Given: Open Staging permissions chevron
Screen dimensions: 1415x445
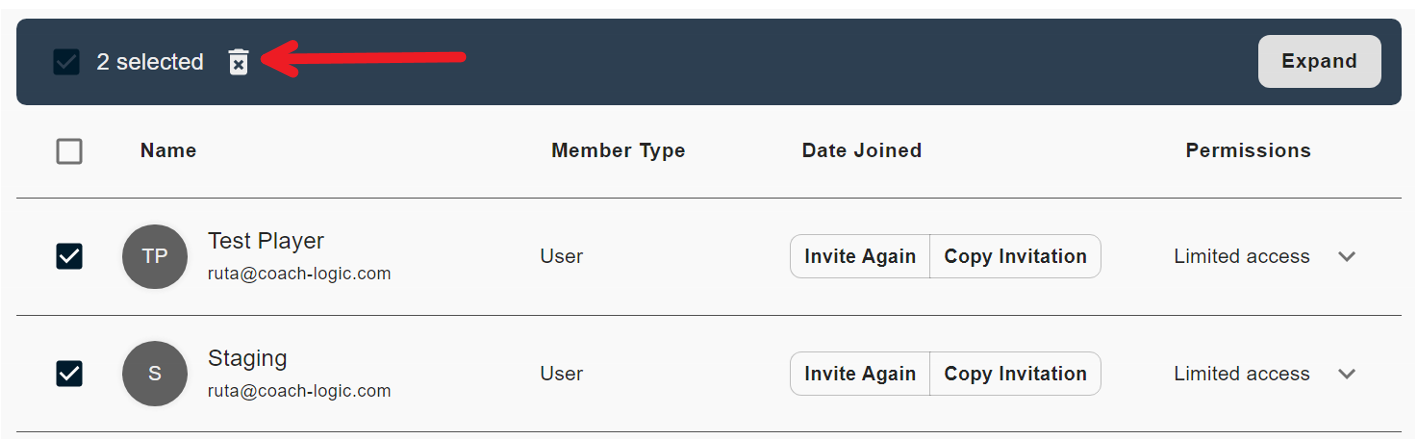Looking at the screenshot, I should (1346, 374).
